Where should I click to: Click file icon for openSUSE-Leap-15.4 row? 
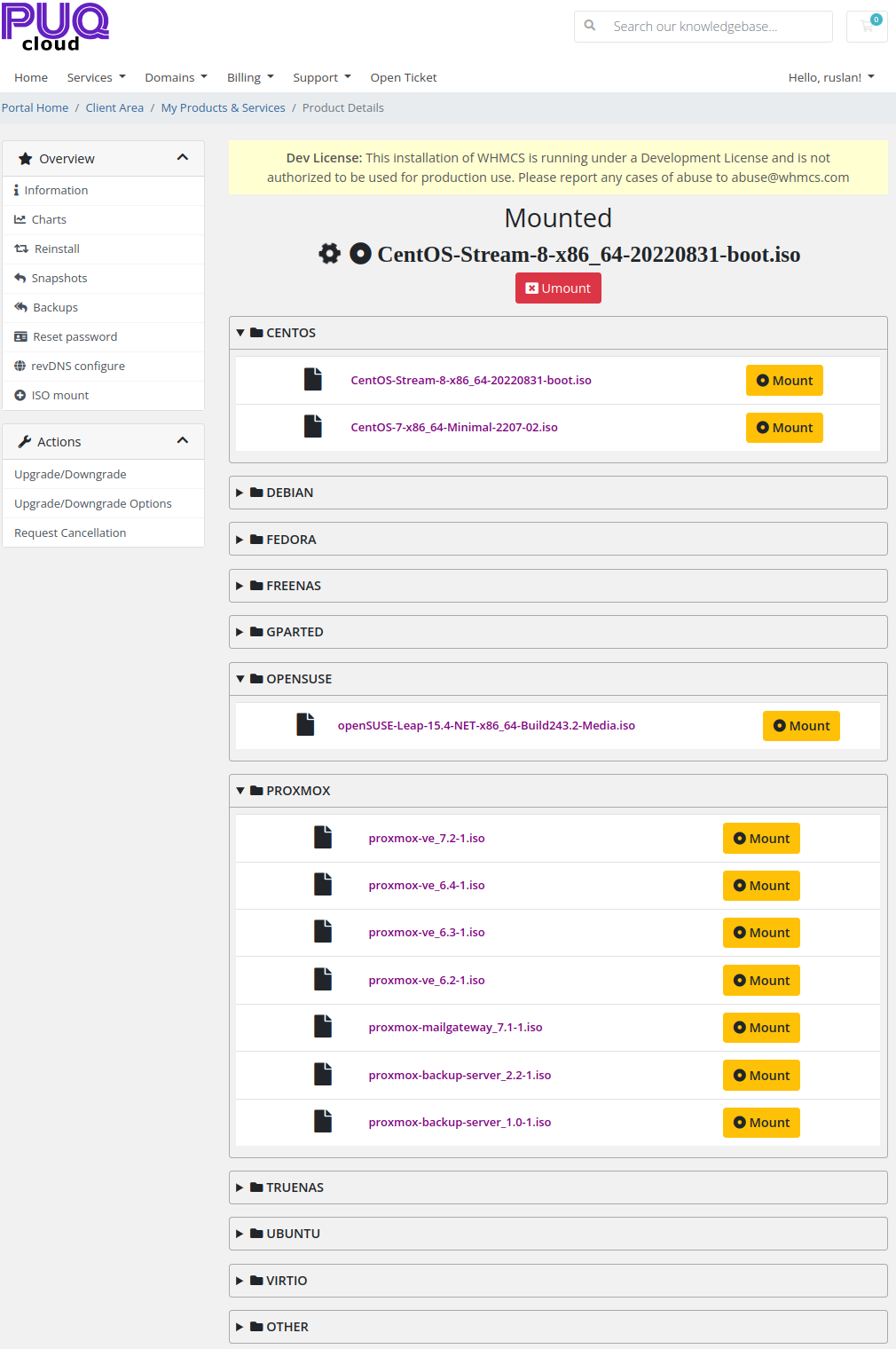[305, 725]
